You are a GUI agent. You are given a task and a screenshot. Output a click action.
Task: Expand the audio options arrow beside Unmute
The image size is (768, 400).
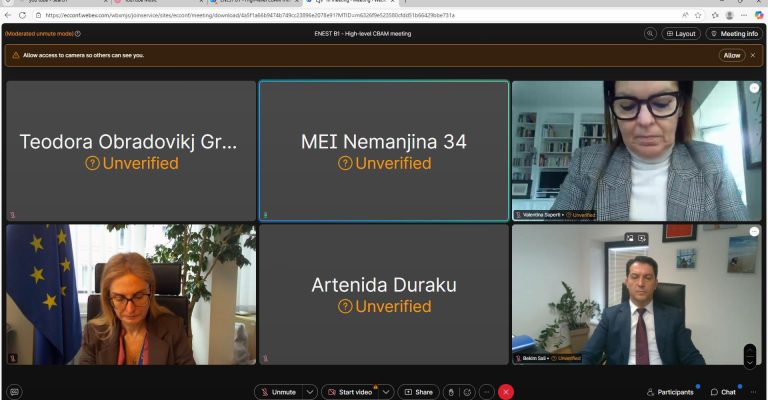[310, 392]
